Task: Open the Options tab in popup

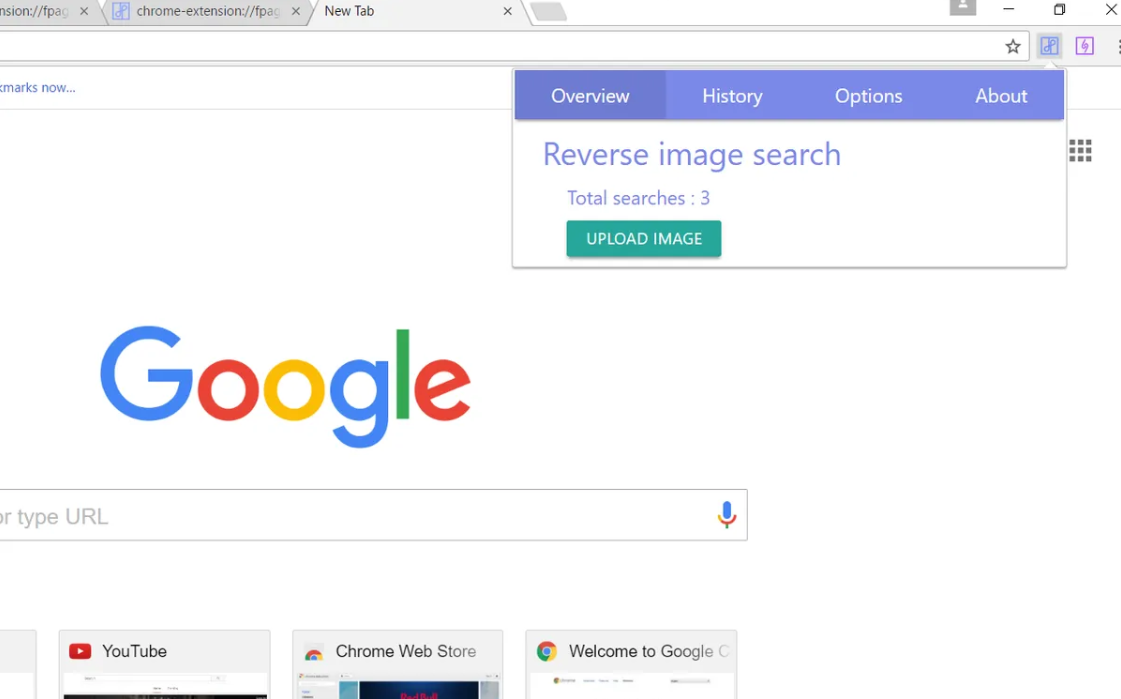Action: pyautogui.click(x=869, y=95)
